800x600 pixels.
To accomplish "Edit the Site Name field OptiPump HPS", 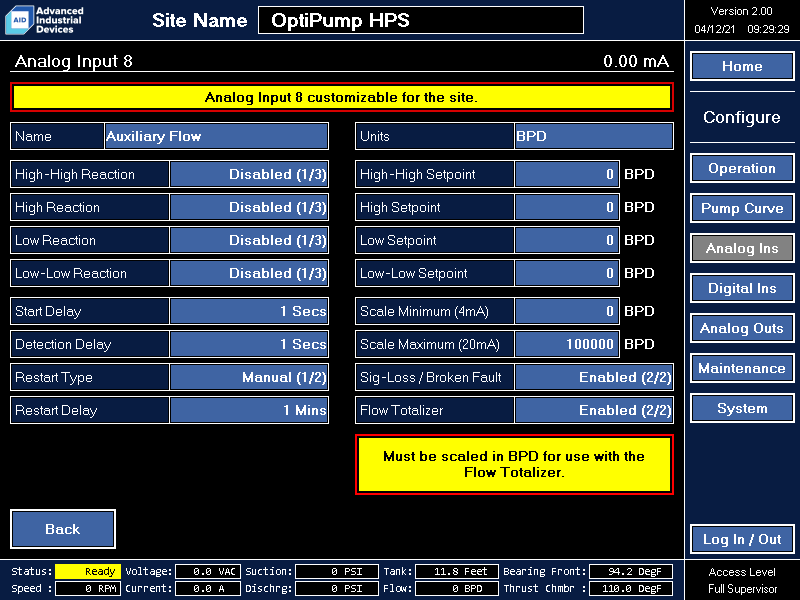I will tap(421, 20).
